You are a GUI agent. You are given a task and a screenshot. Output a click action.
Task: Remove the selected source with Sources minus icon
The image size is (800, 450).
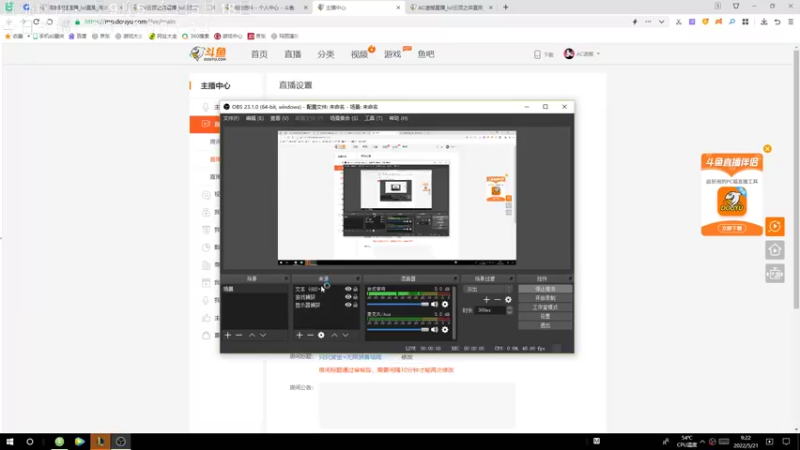coord(310,335)
